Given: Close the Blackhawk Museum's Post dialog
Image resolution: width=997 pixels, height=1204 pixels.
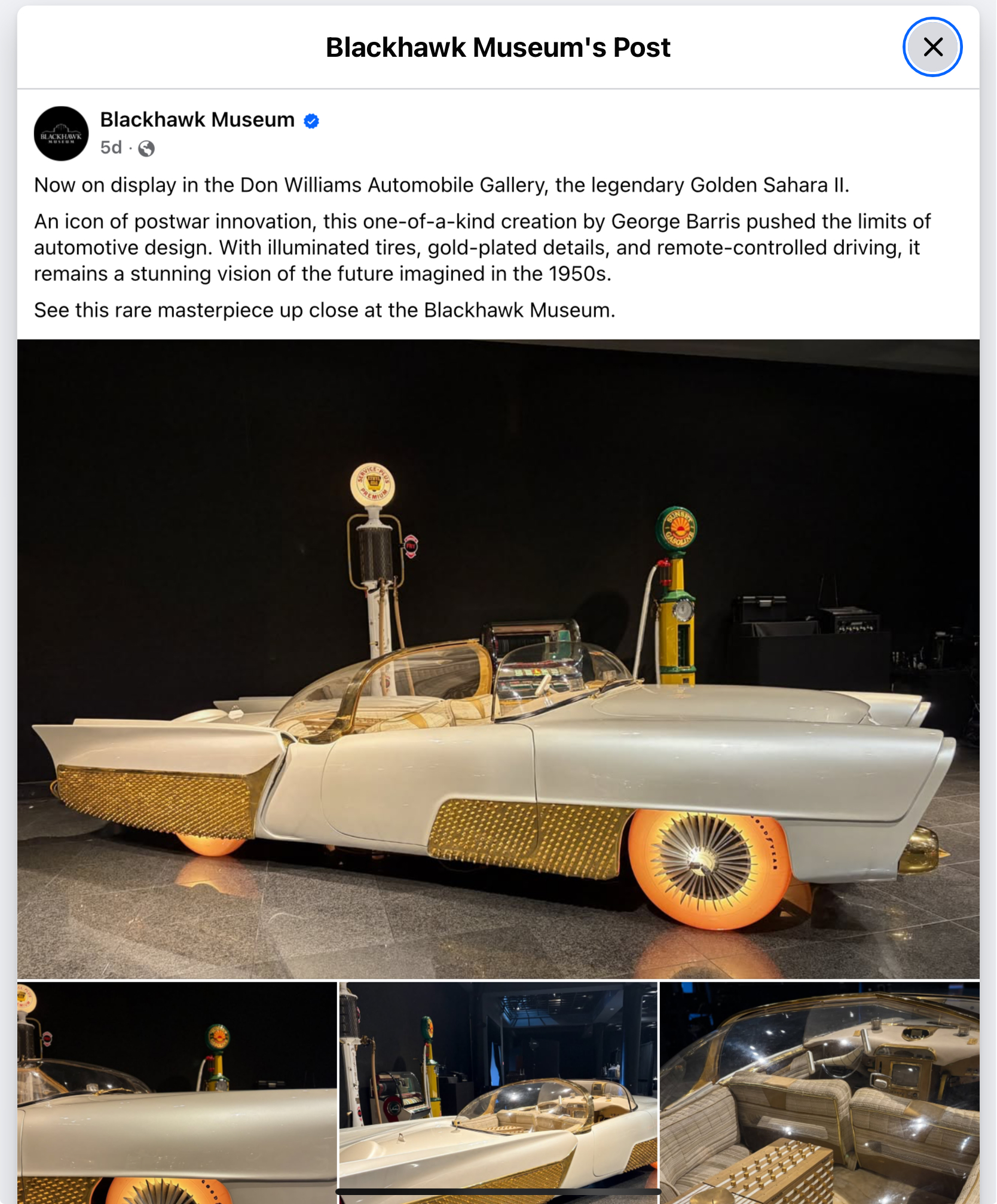Looking at the screenshot, I should tap(932, 47).
